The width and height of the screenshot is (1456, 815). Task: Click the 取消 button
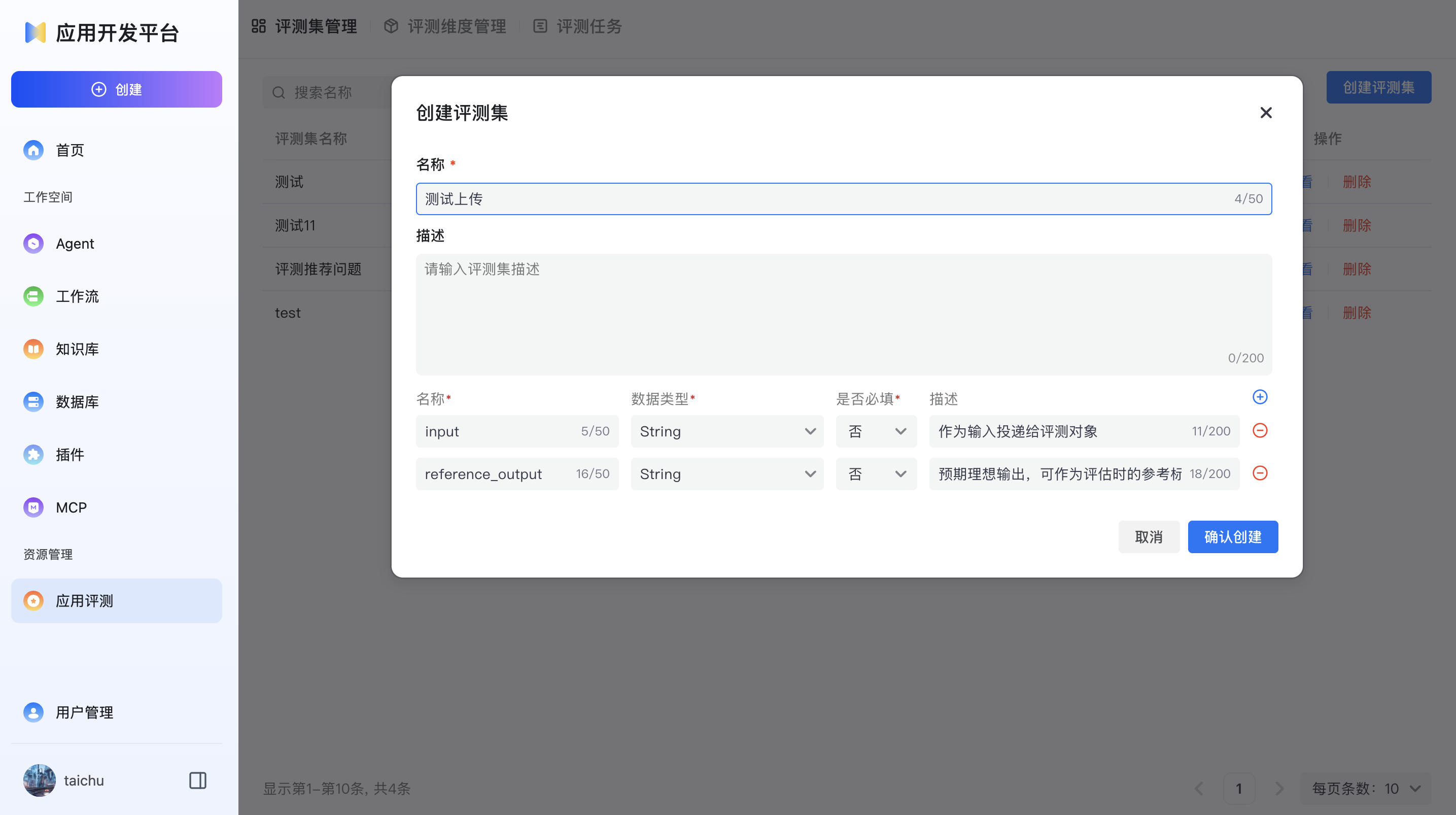1148,537
